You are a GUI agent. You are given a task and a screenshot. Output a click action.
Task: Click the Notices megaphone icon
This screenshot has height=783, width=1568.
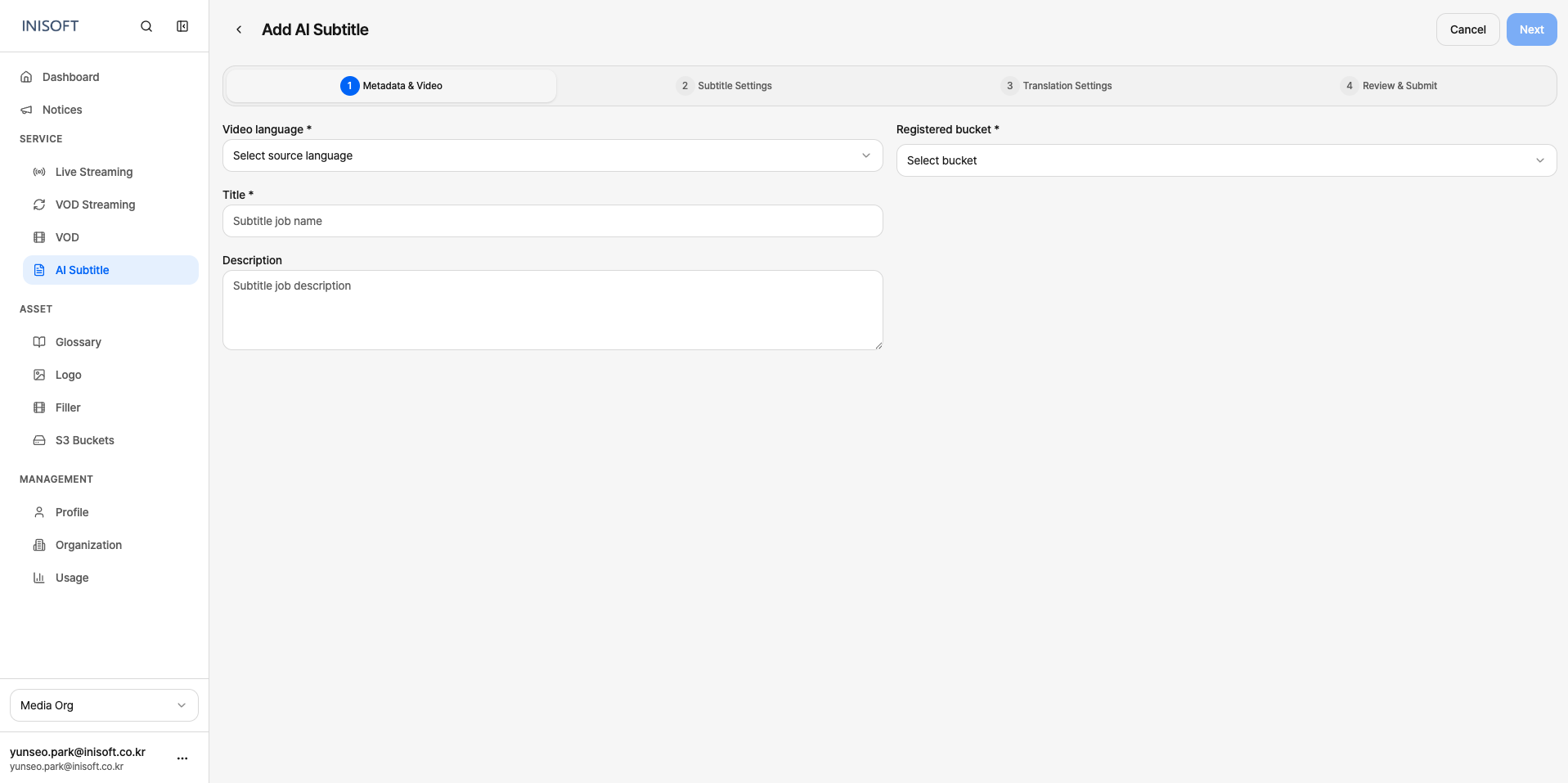click(x=26, y=110)
